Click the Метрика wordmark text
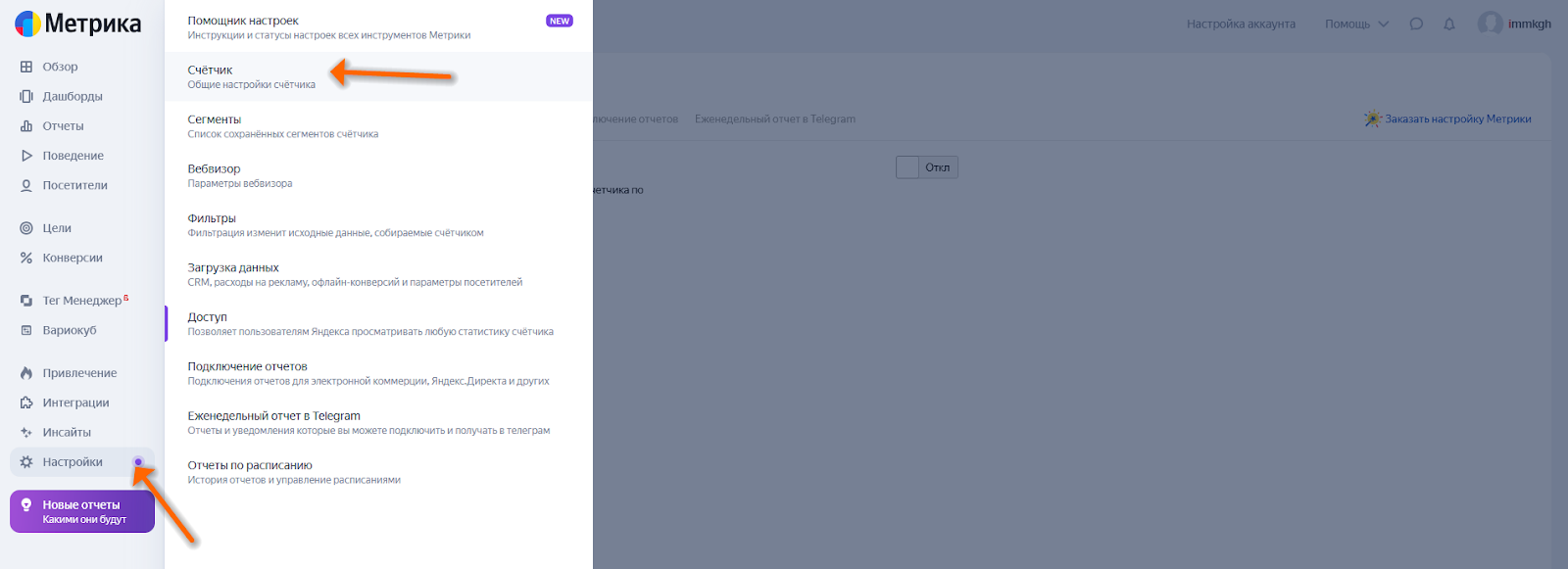Viewport: 1568px width, 569px height. point(93,24)
